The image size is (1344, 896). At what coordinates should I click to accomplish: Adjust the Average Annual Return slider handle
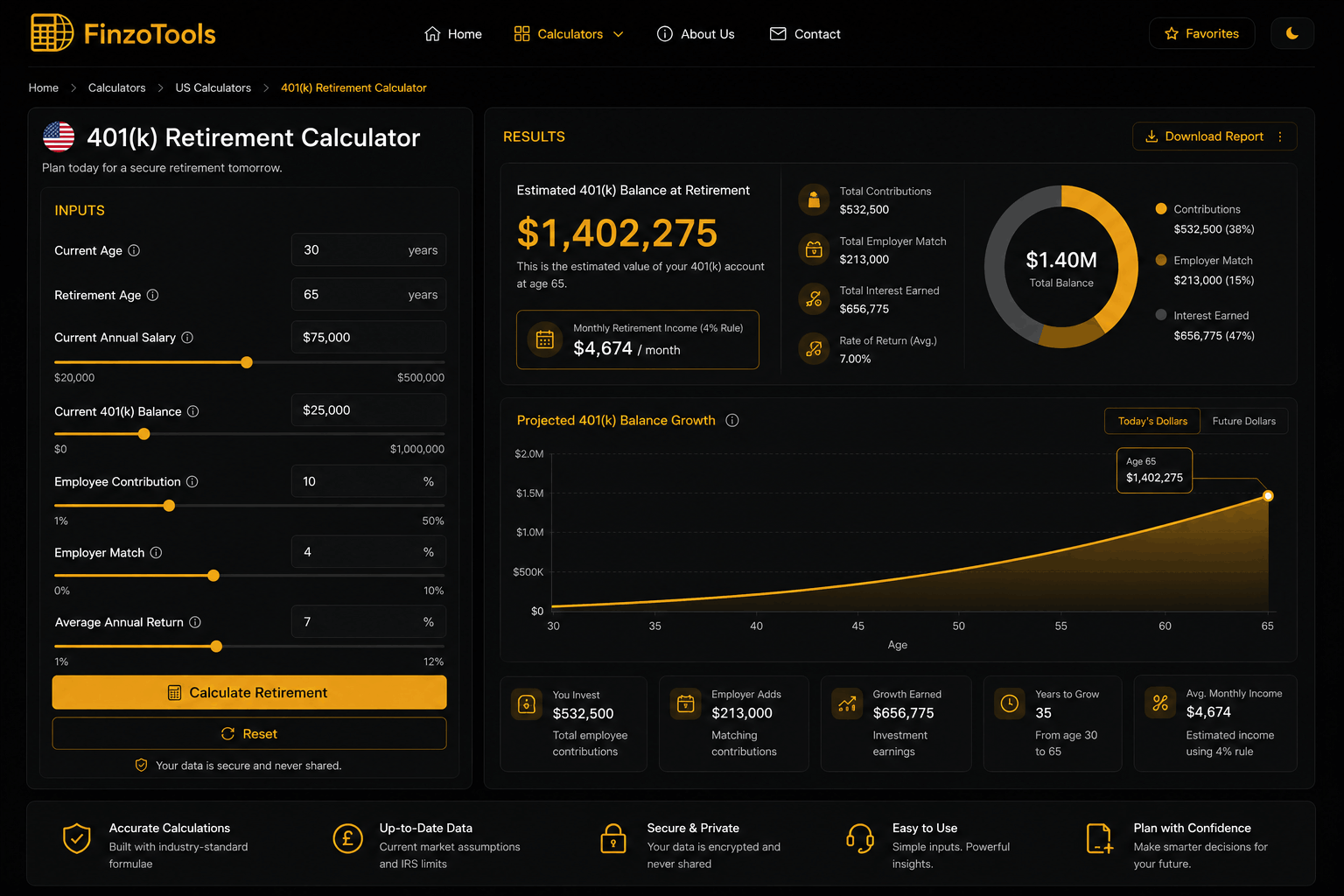pyautogui.click(x=216, y=647)
